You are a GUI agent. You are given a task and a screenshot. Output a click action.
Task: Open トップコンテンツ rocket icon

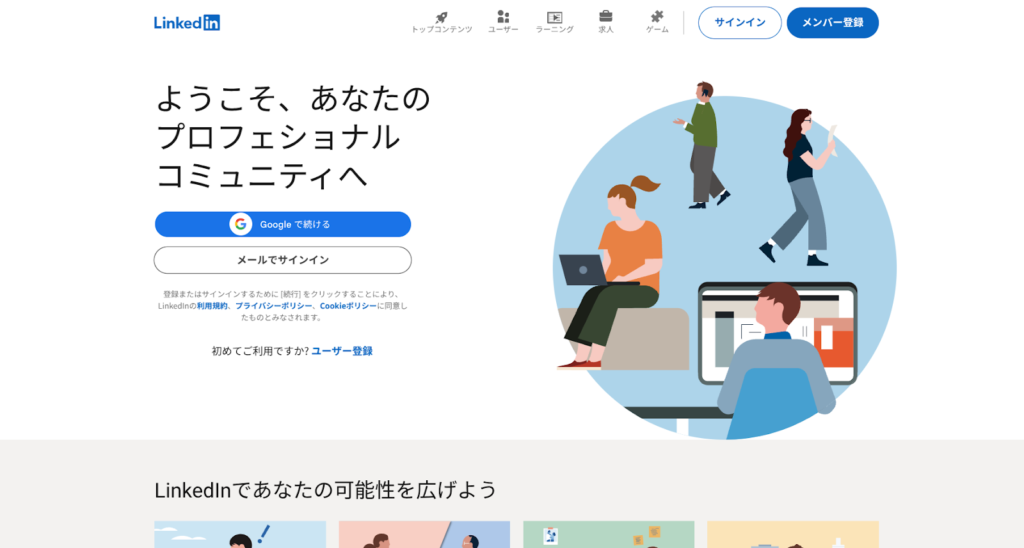[441, 17]
